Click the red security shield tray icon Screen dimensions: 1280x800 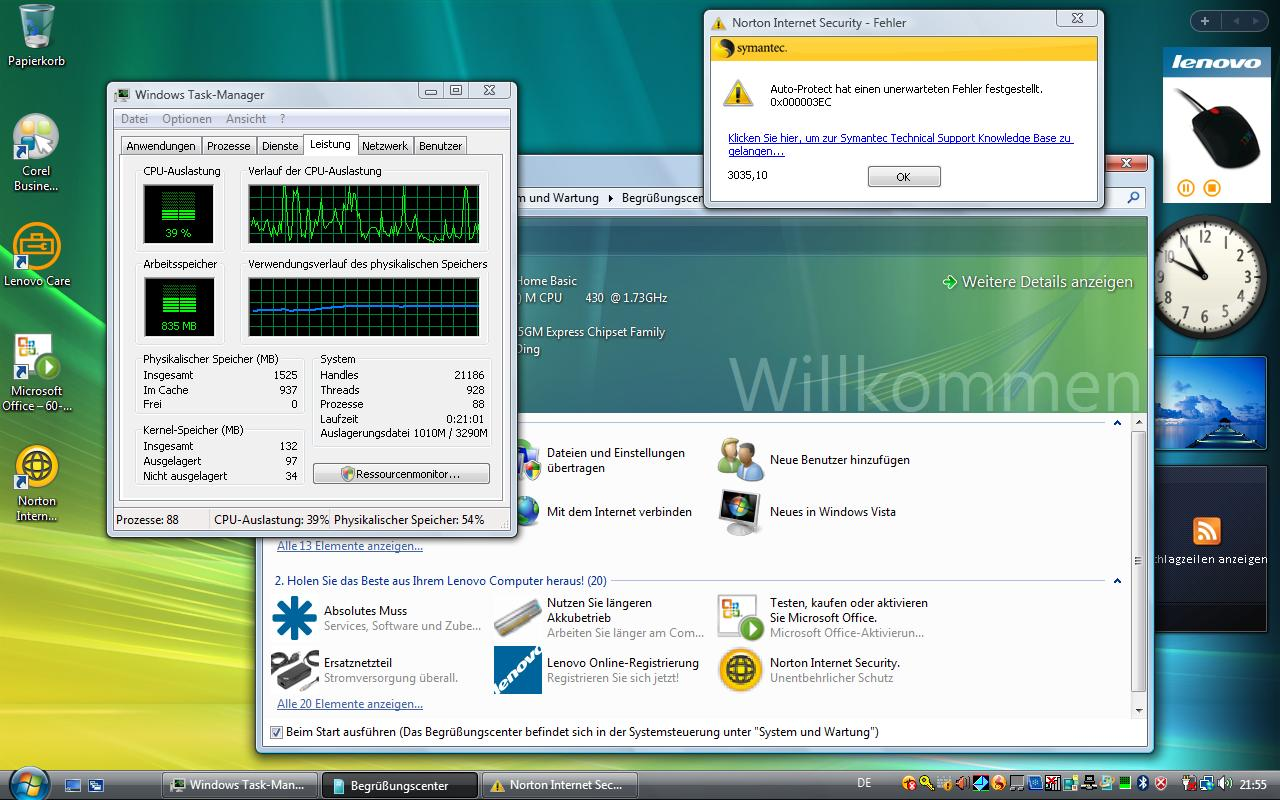tap(1160, 784)
